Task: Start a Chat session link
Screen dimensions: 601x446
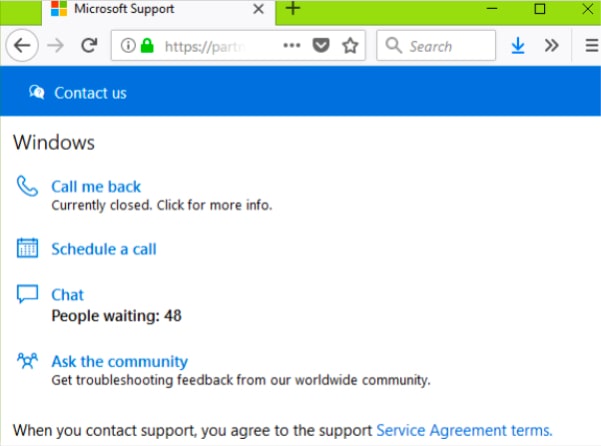Action: pyautogui.click(x=67, y=295)
